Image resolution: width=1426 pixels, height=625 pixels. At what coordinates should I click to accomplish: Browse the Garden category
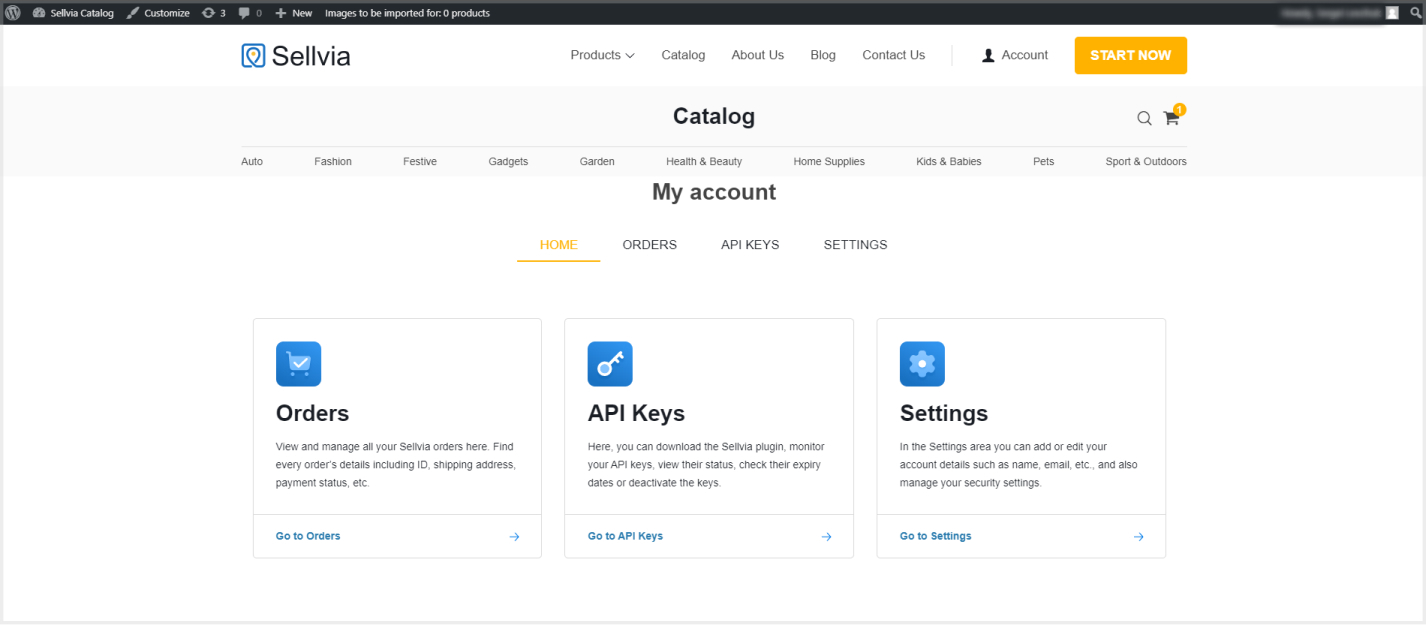[597, 161]
